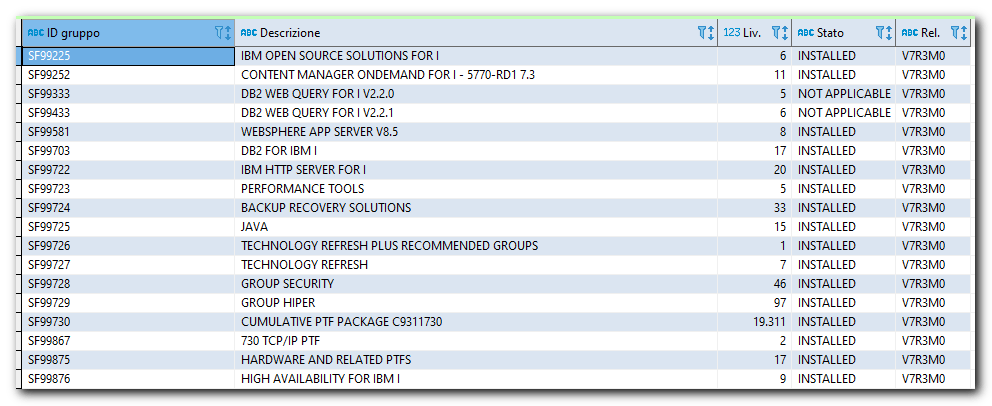
Task: Select cell SF99581
Action: point(128,132)
